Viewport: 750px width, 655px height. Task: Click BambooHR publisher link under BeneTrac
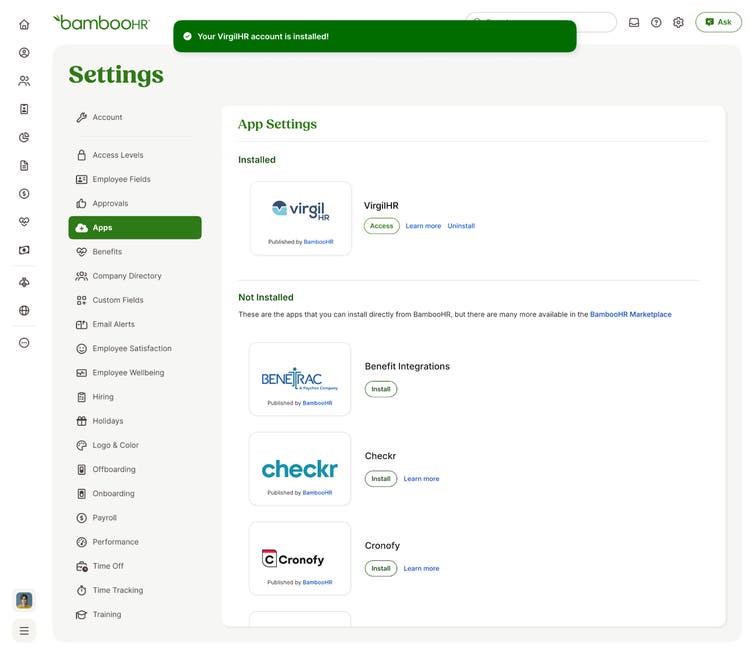click(318, 403)
